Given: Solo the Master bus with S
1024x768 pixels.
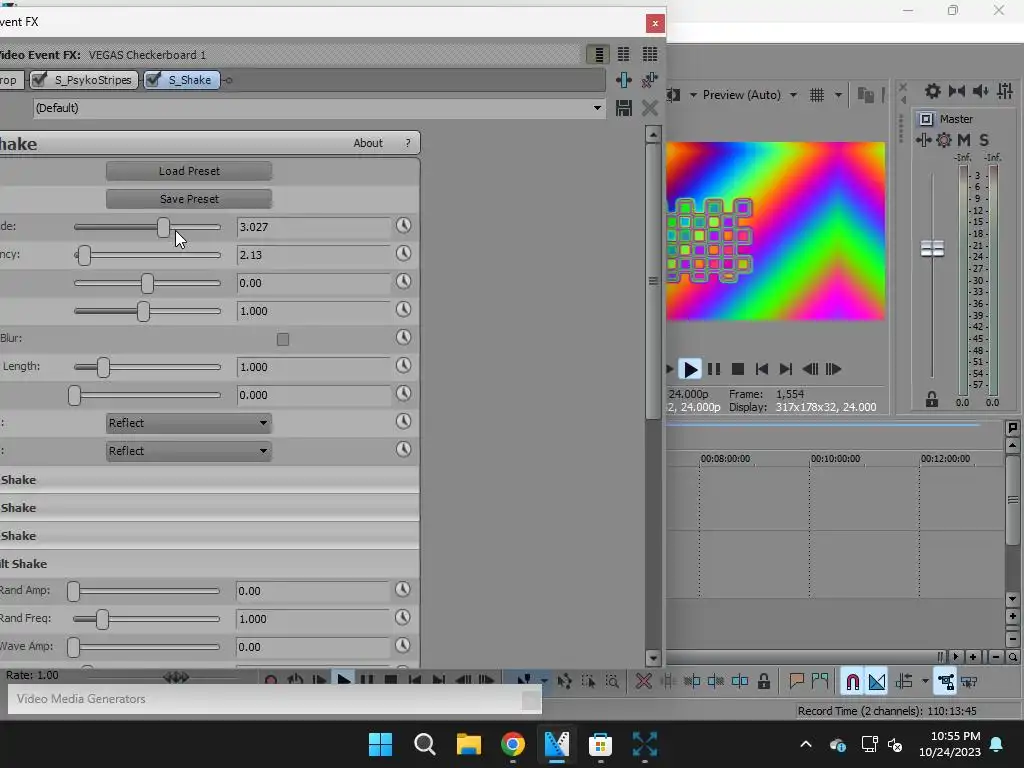Looking at the screenshot, I should pos(984,140).
